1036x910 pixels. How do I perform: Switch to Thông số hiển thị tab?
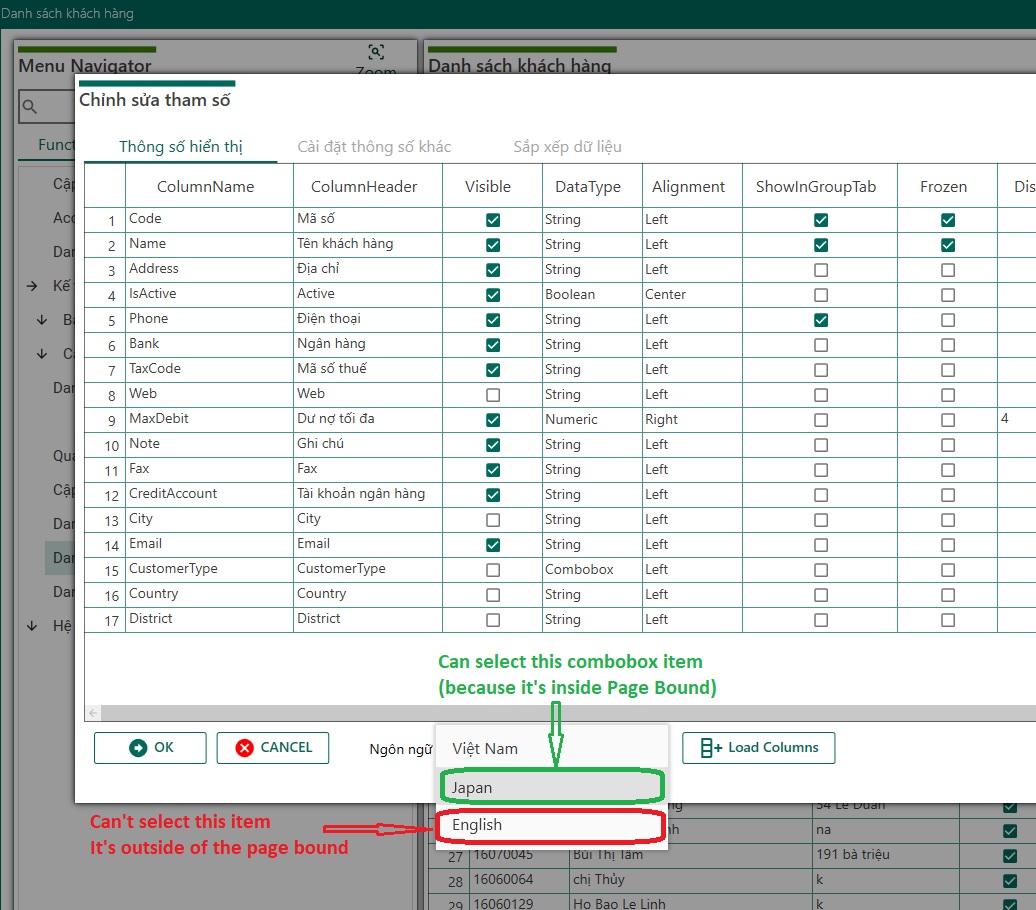click(180, 147)
